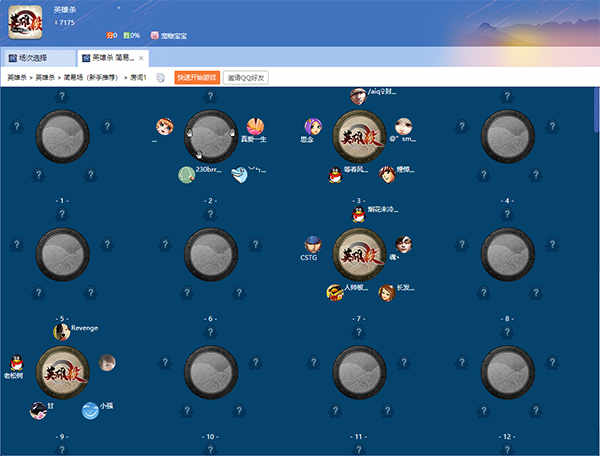Click the 房间1 breadcrumb item

(x=138, y=78)
